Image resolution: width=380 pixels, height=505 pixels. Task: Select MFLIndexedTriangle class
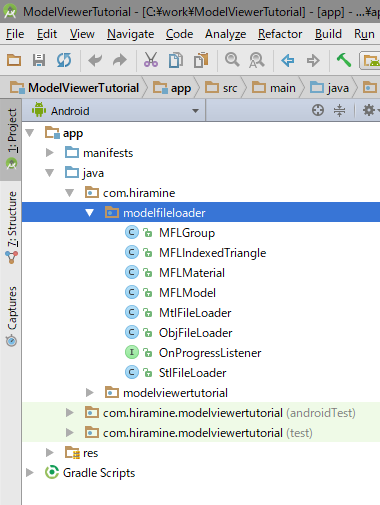coord(212,253)
